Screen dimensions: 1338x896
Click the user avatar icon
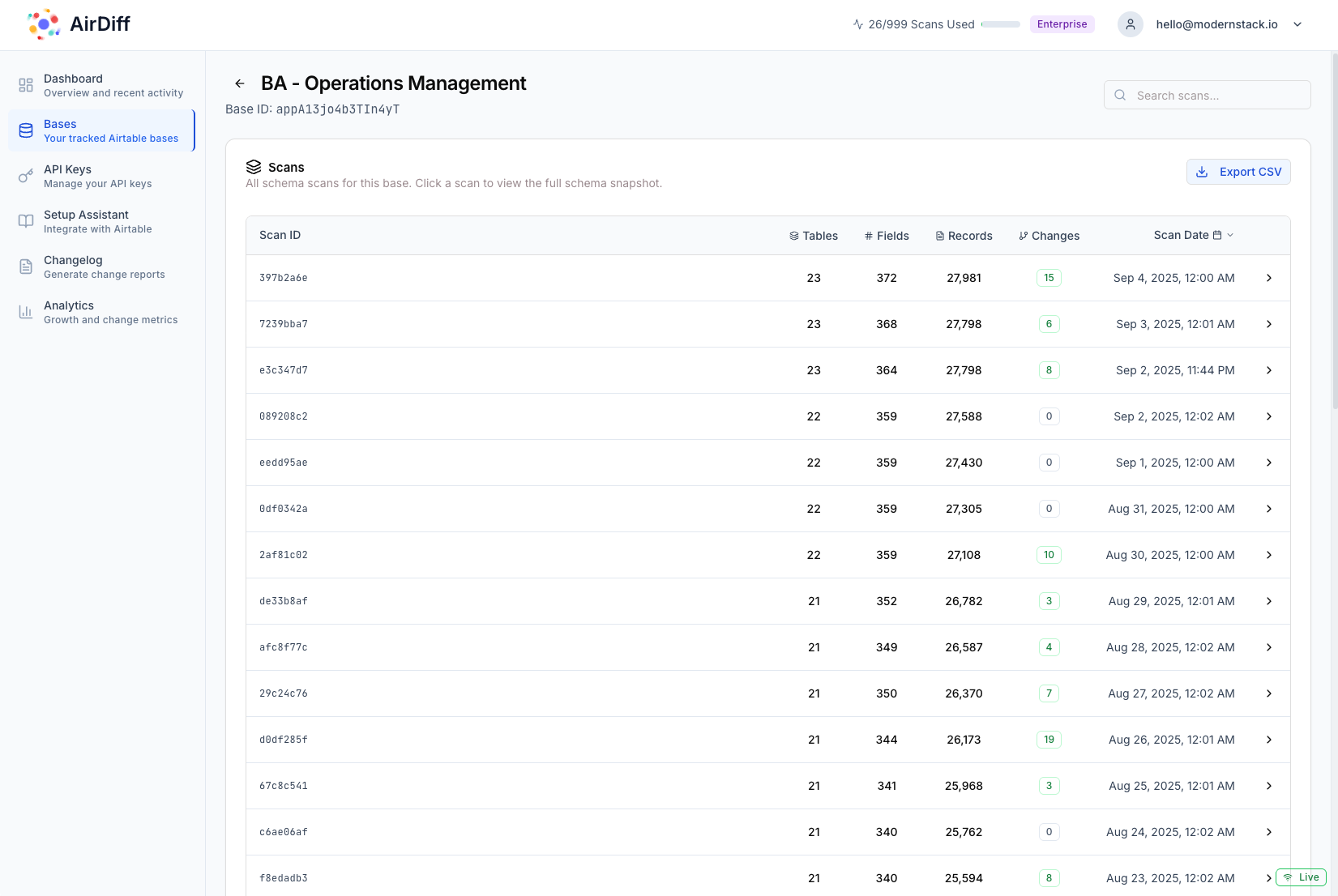click(1131, 24)
